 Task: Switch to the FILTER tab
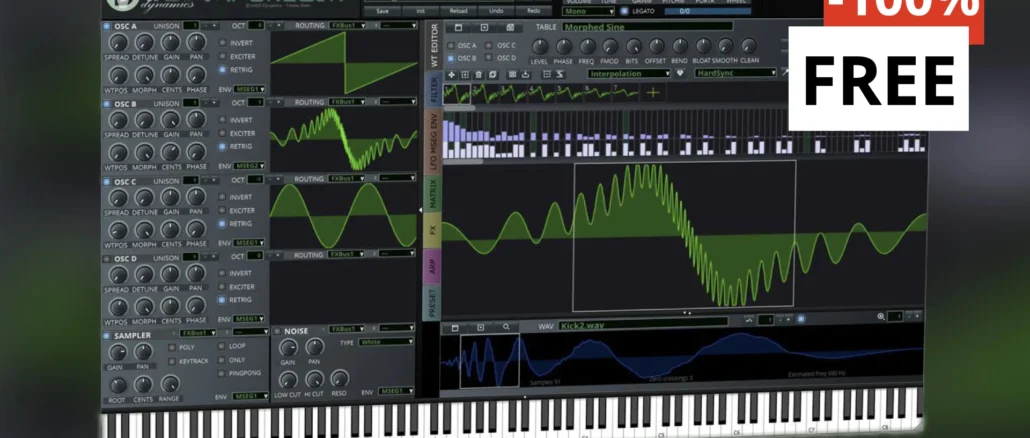click(x=434, y=90)
